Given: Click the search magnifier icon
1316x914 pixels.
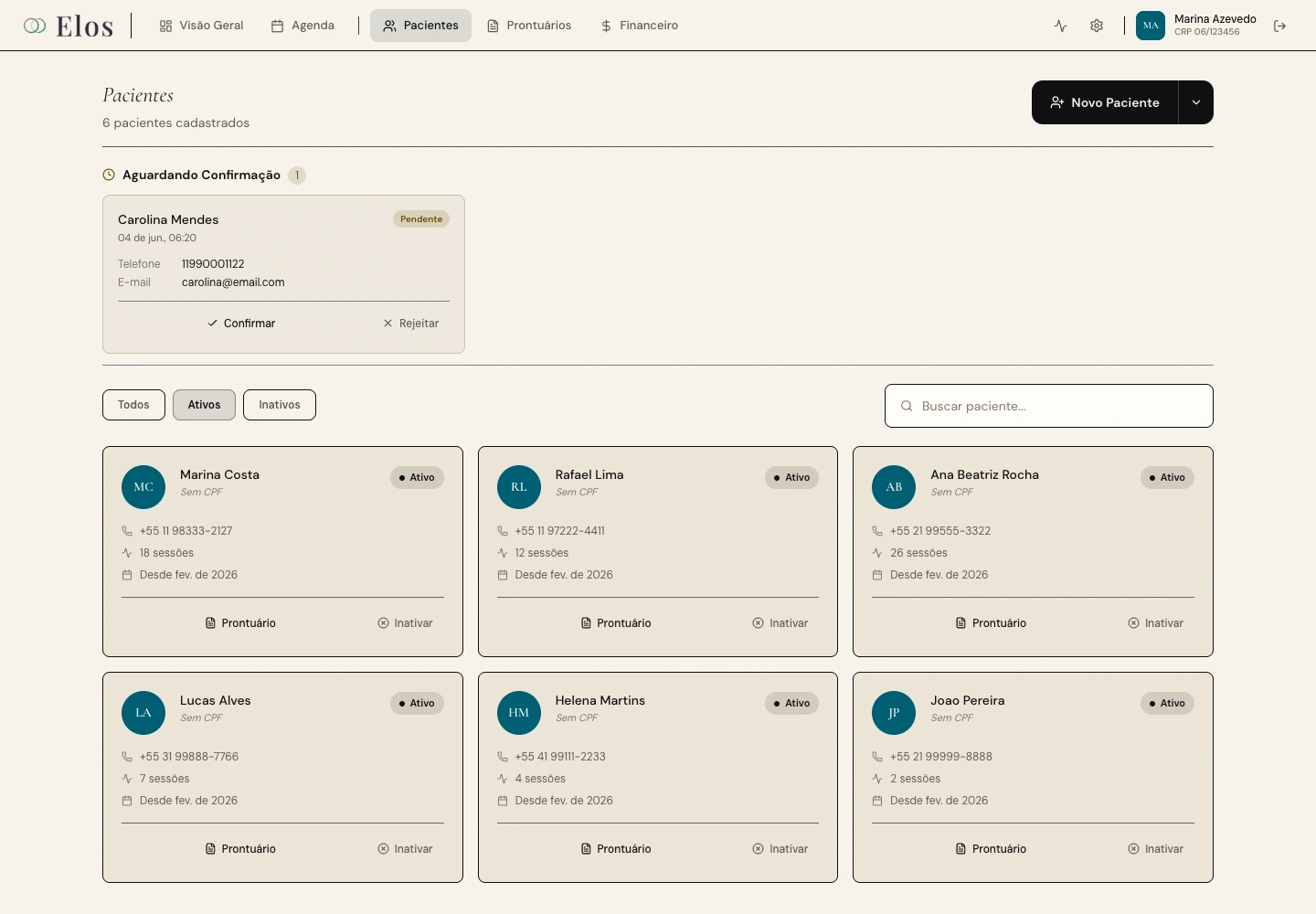Looking at the screenshot, I should 907,406.
